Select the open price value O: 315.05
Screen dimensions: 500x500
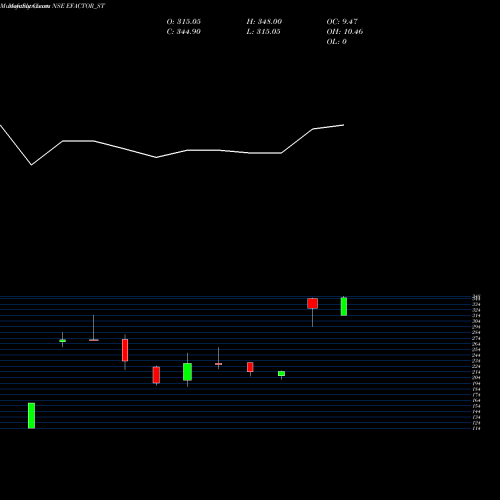click(x=184, y=22)
